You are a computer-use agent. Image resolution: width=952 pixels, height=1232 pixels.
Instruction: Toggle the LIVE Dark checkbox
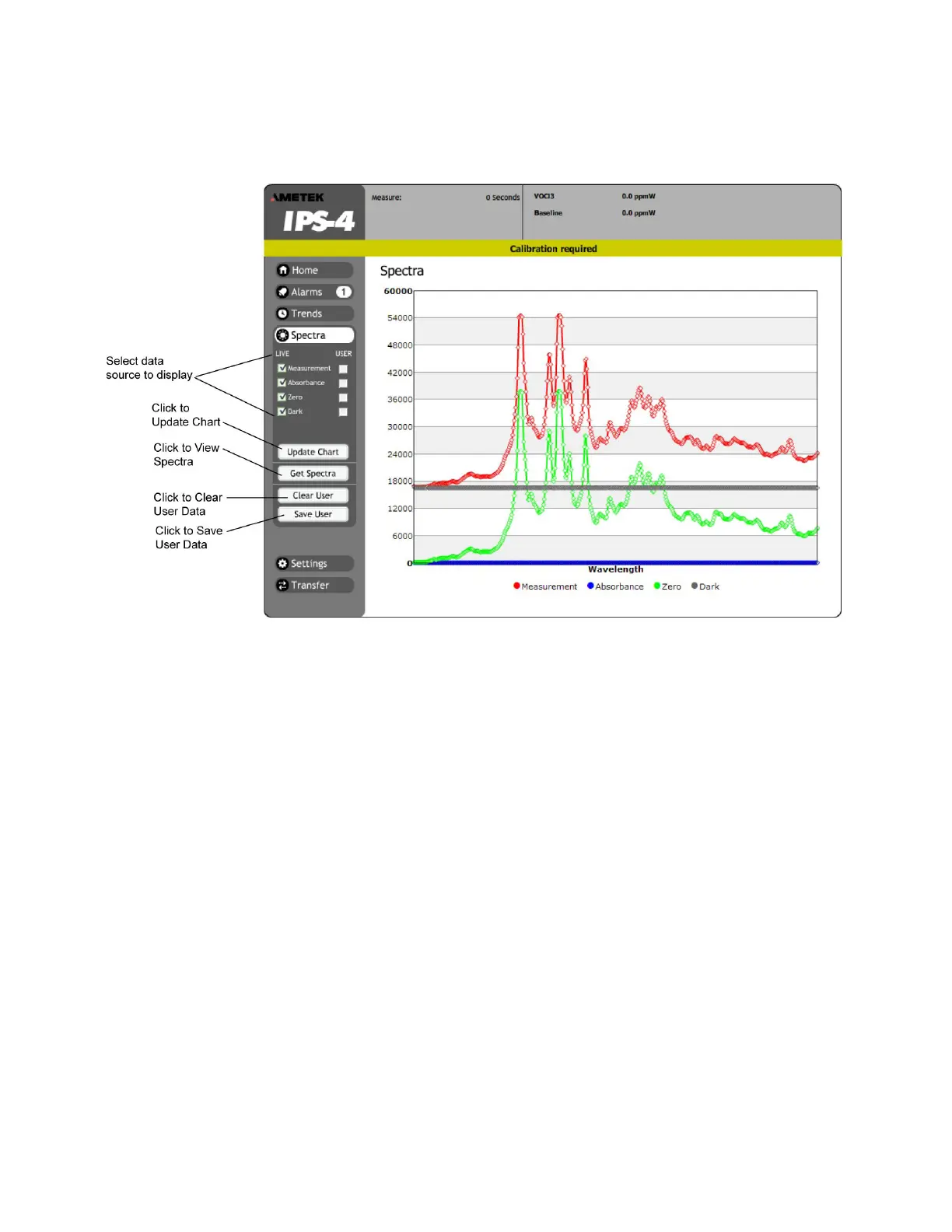pos(282,411)
